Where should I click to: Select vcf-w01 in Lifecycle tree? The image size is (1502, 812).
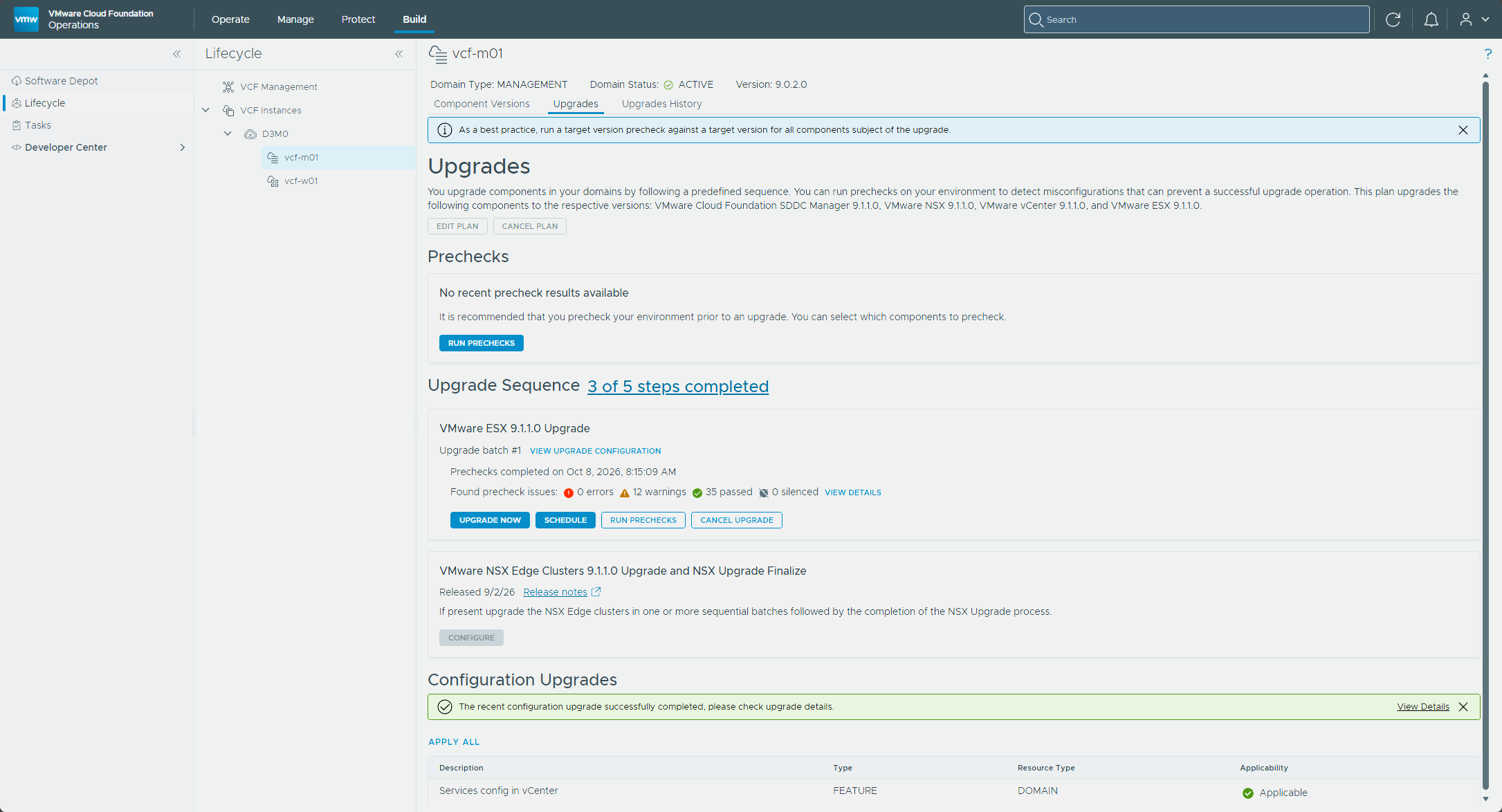click(301, 181)
